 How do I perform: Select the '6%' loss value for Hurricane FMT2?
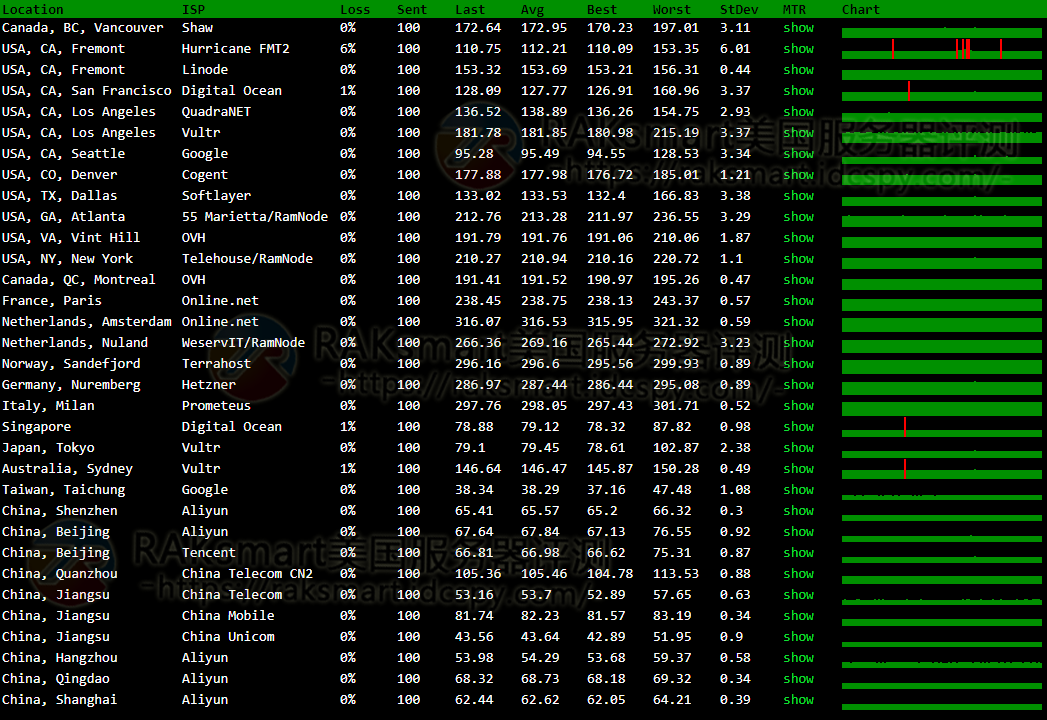pos(348,49)
